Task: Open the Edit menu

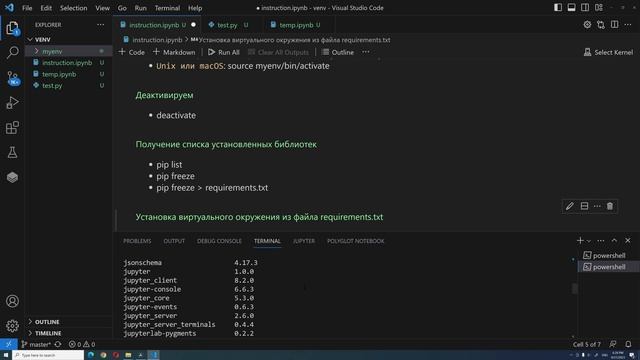Action: pos(46,8)
